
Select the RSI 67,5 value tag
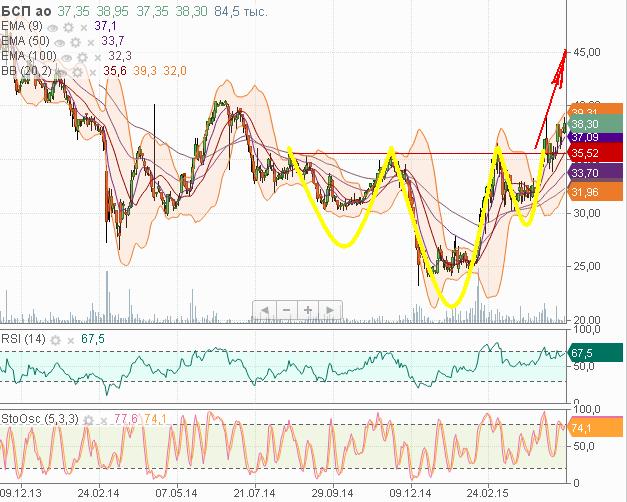(x=595, y=353)
